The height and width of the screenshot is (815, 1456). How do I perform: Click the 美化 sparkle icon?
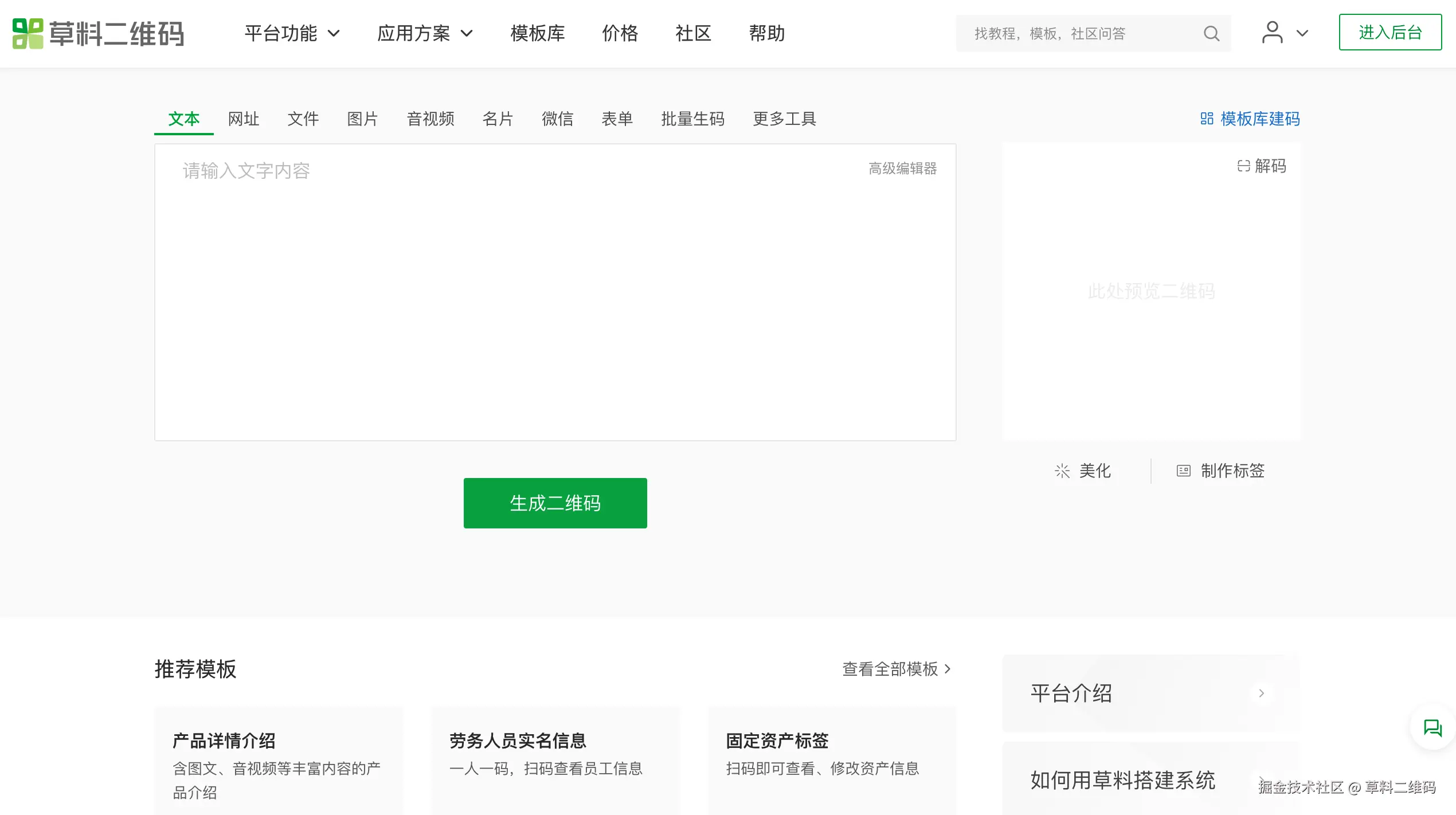(x=1062, y=471)
